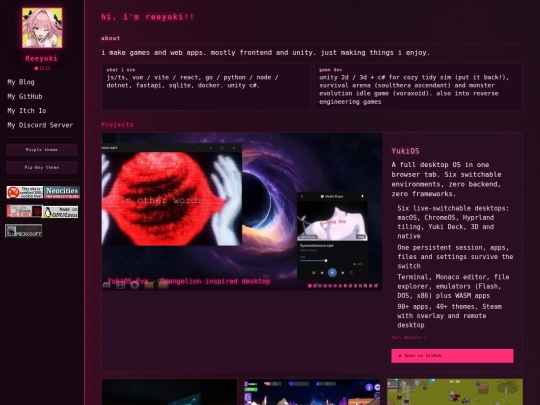Image resolution: width=540 pixels, height=405 pixels.
Task: Click the 'about' section heading
Action: [111, 38]
